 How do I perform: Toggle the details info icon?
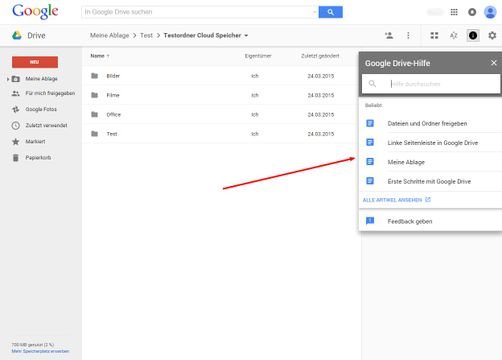pyautogui.click(x=473, y=35)
